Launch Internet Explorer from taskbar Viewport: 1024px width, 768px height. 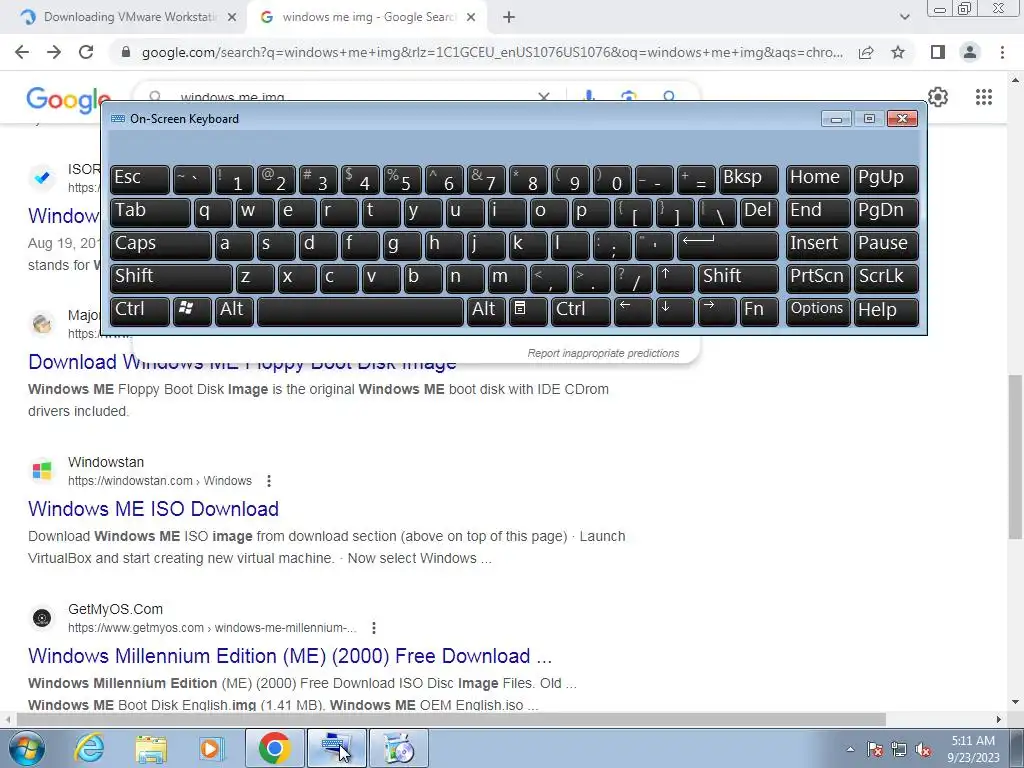[x=89, y=748]
